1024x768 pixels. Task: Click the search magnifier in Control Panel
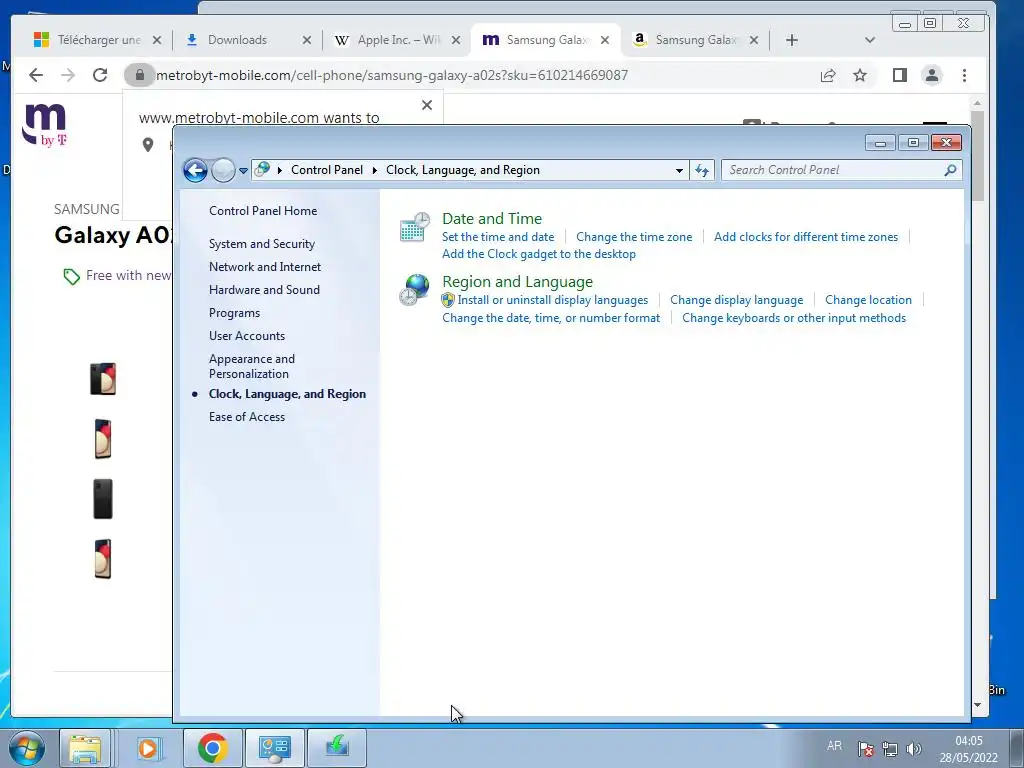tap(950, 170)
